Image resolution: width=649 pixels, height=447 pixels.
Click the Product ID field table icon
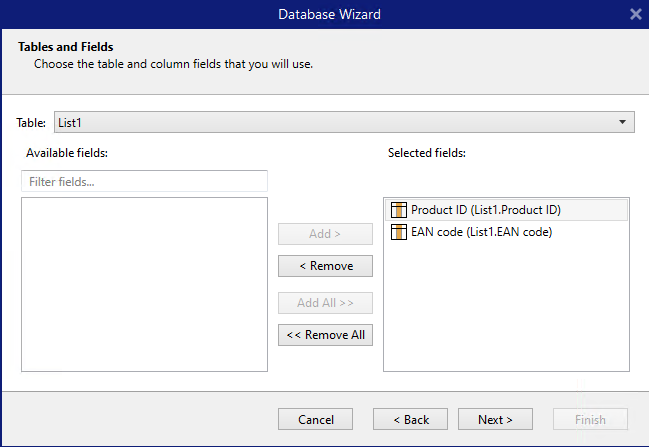coord(398,210)
